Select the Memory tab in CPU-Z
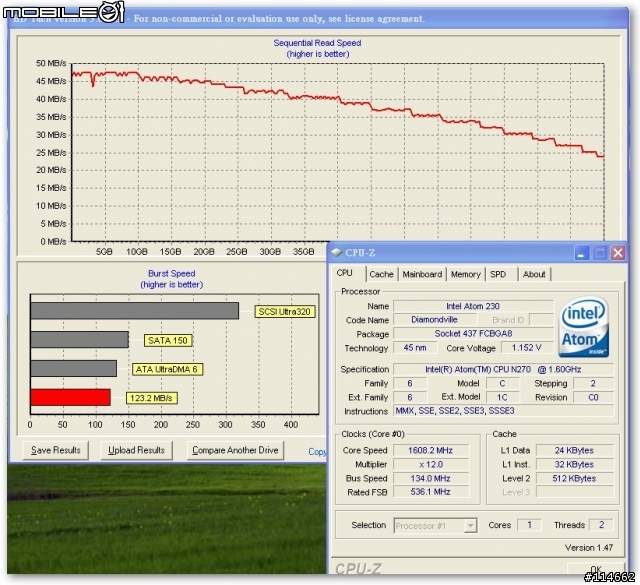This screenshot has height=585, width=640. point(465,274)
